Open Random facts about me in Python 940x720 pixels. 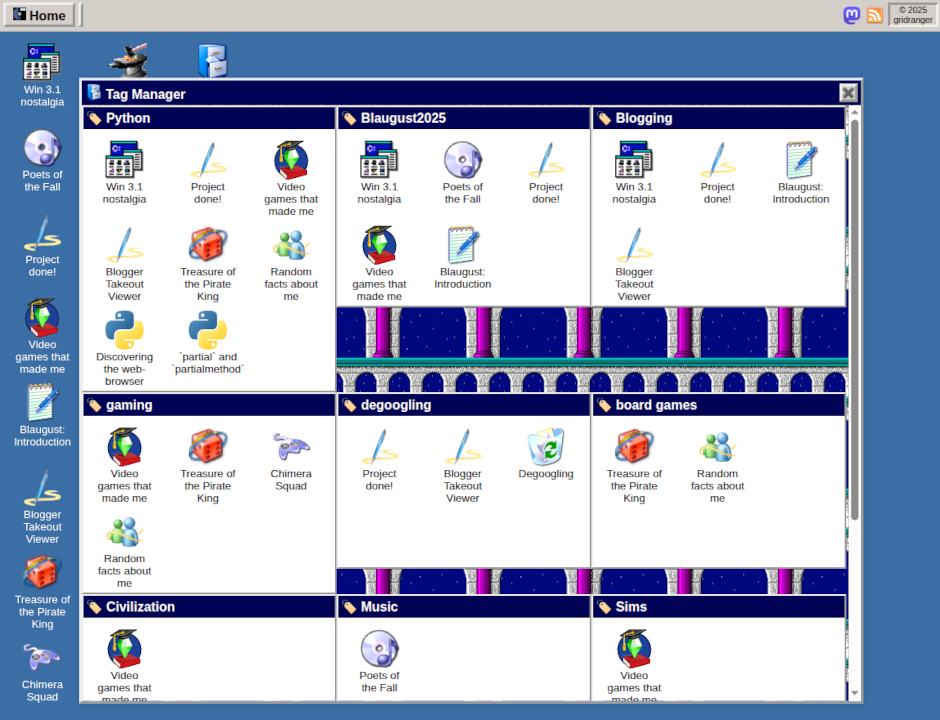coord(291,264)
